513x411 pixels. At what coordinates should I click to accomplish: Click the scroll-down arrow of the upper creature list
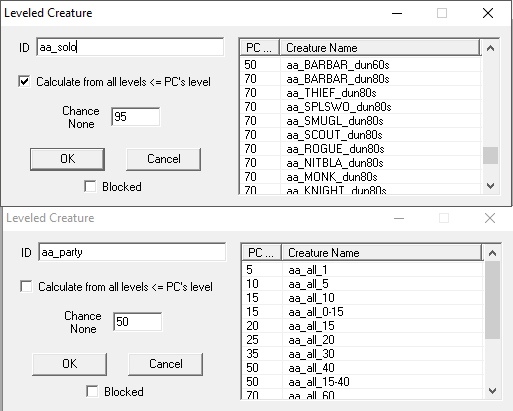click(x=490, y=186)
